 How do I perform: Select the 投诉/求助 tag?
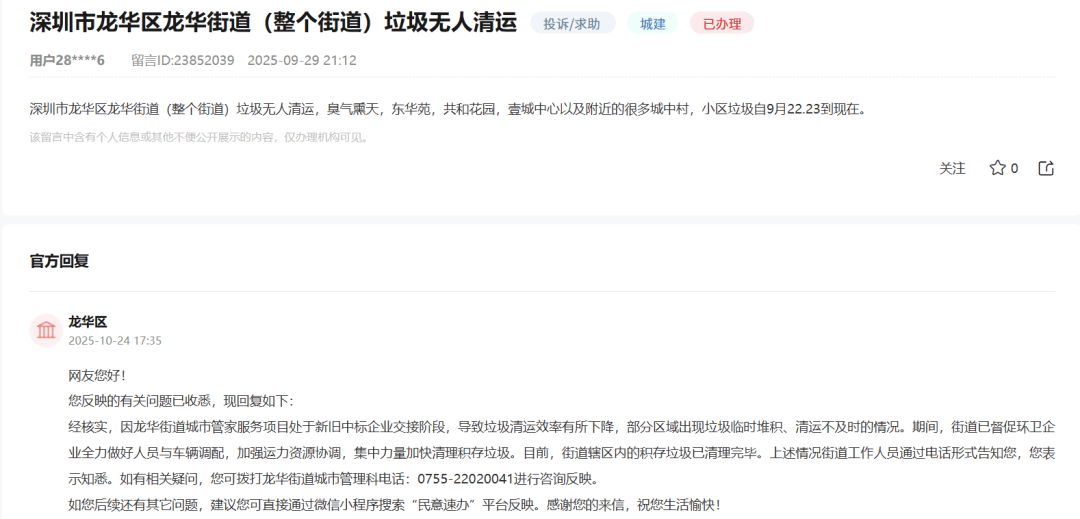pos(573,23)
